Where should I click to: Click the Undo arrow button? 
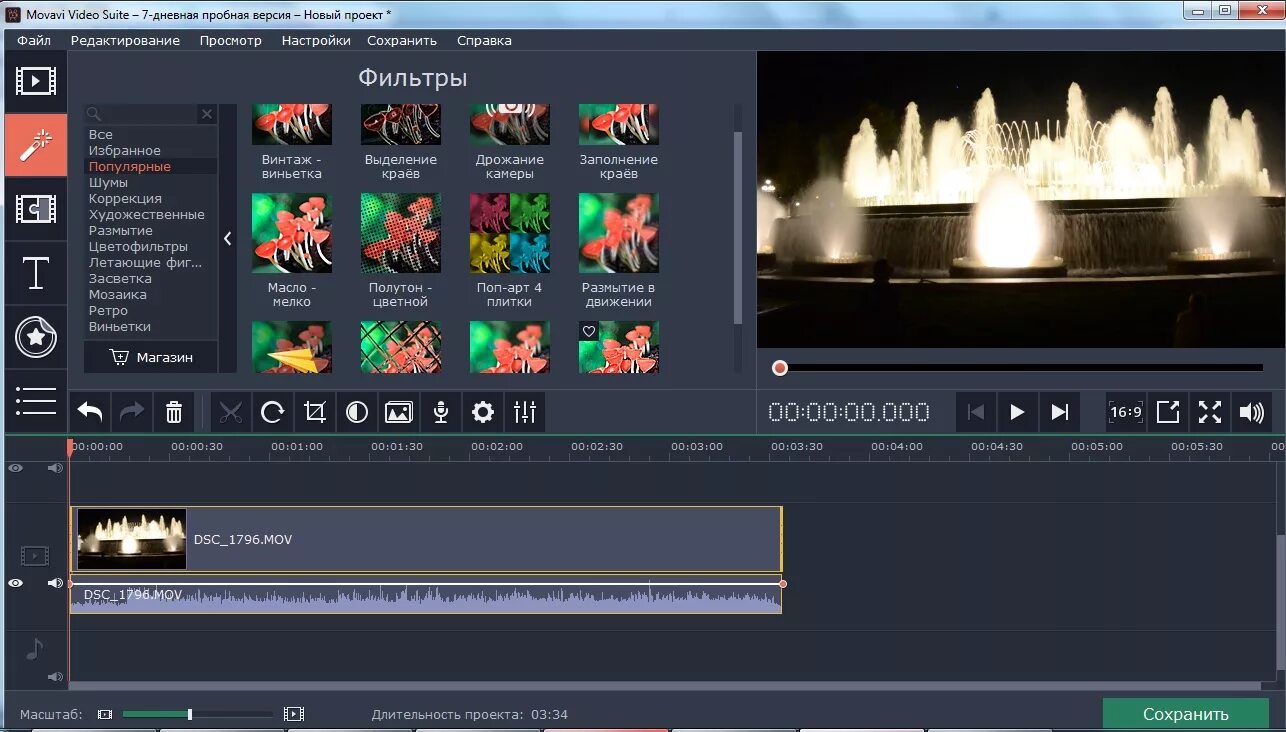pyautogui.click(x=90, y=412)
